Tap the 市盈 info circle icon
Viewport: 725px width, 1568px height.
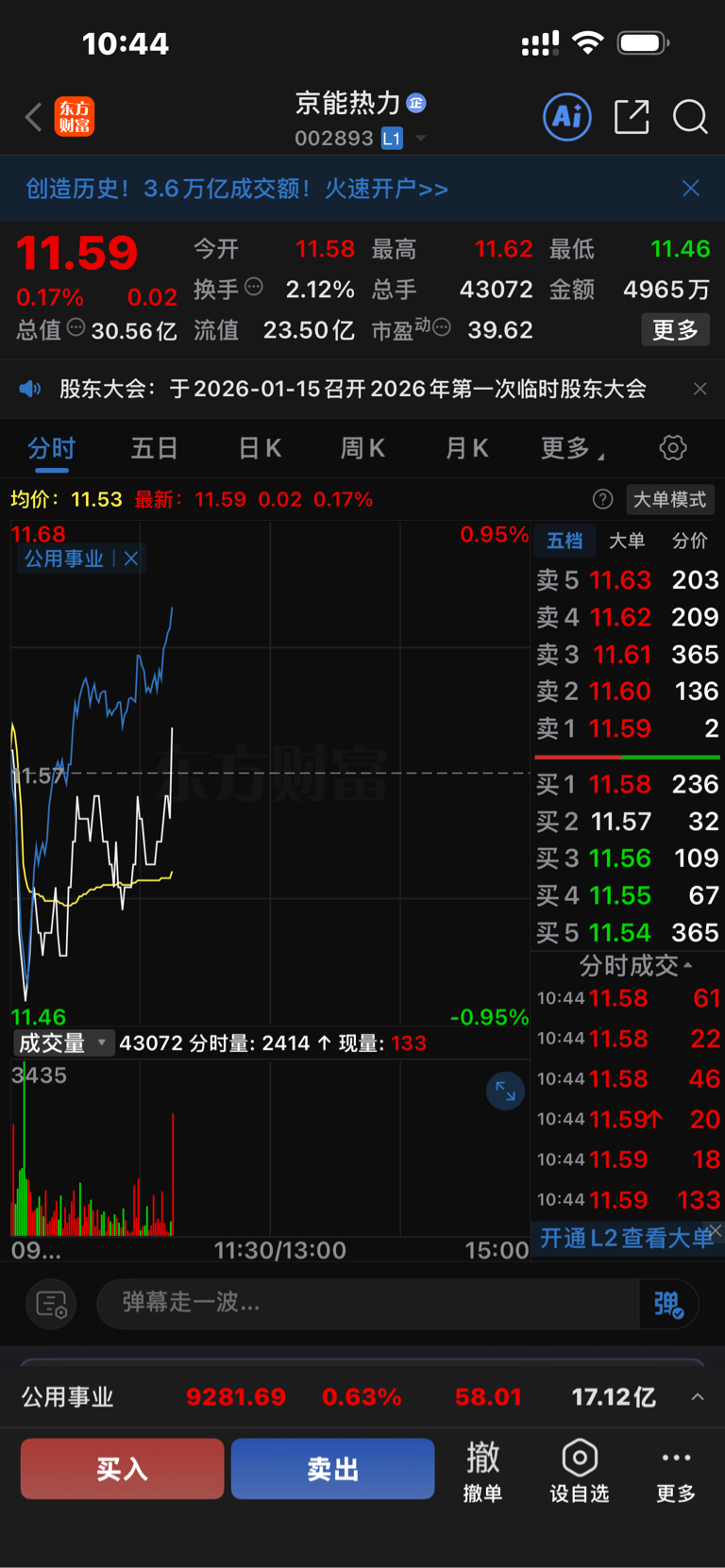click(x=441, y=327)
